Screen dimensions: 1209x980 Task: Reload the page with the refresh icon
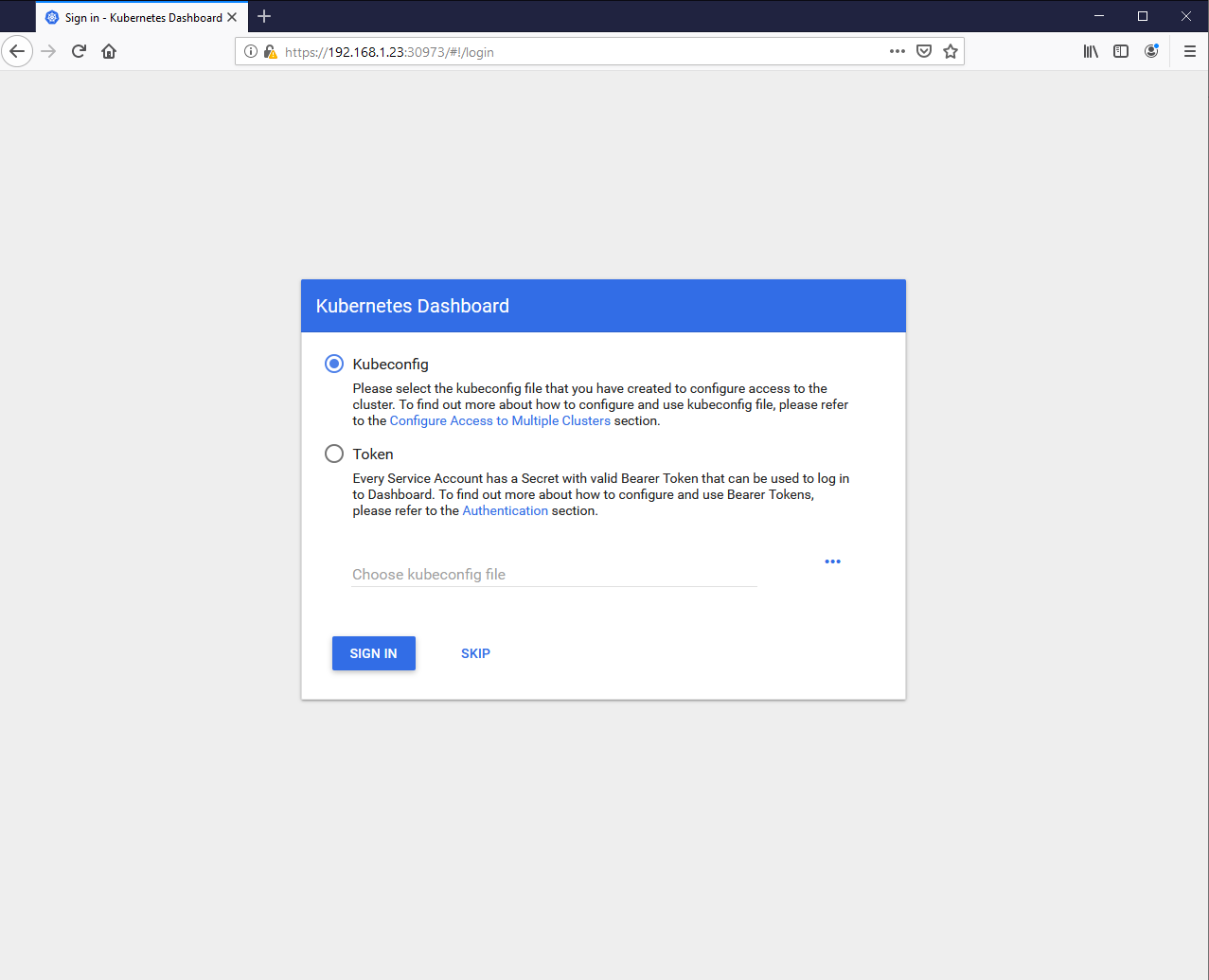click(79, 51)
